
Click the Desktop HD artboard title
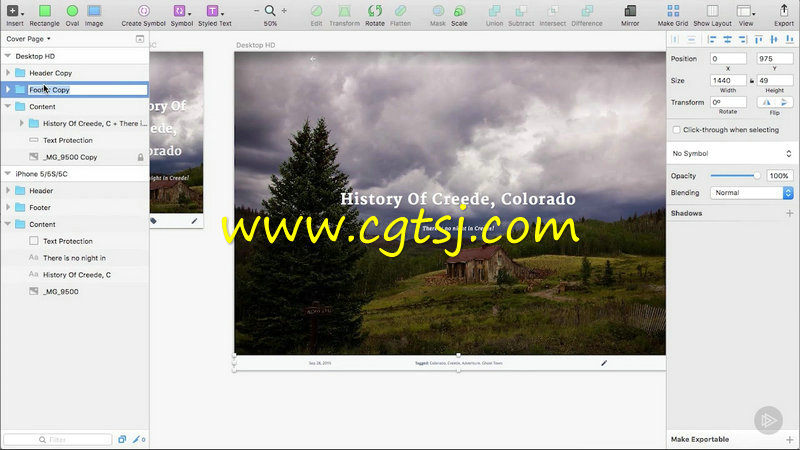(255, 45)
